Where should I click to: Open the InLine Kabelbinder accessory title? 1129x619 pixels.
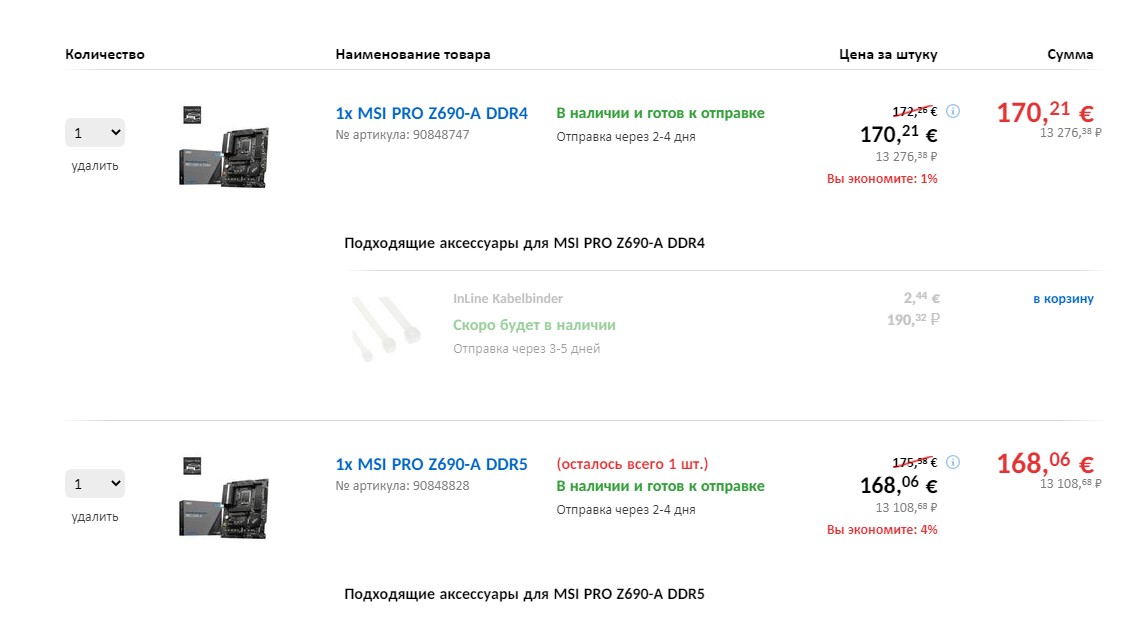pos(508,298)
